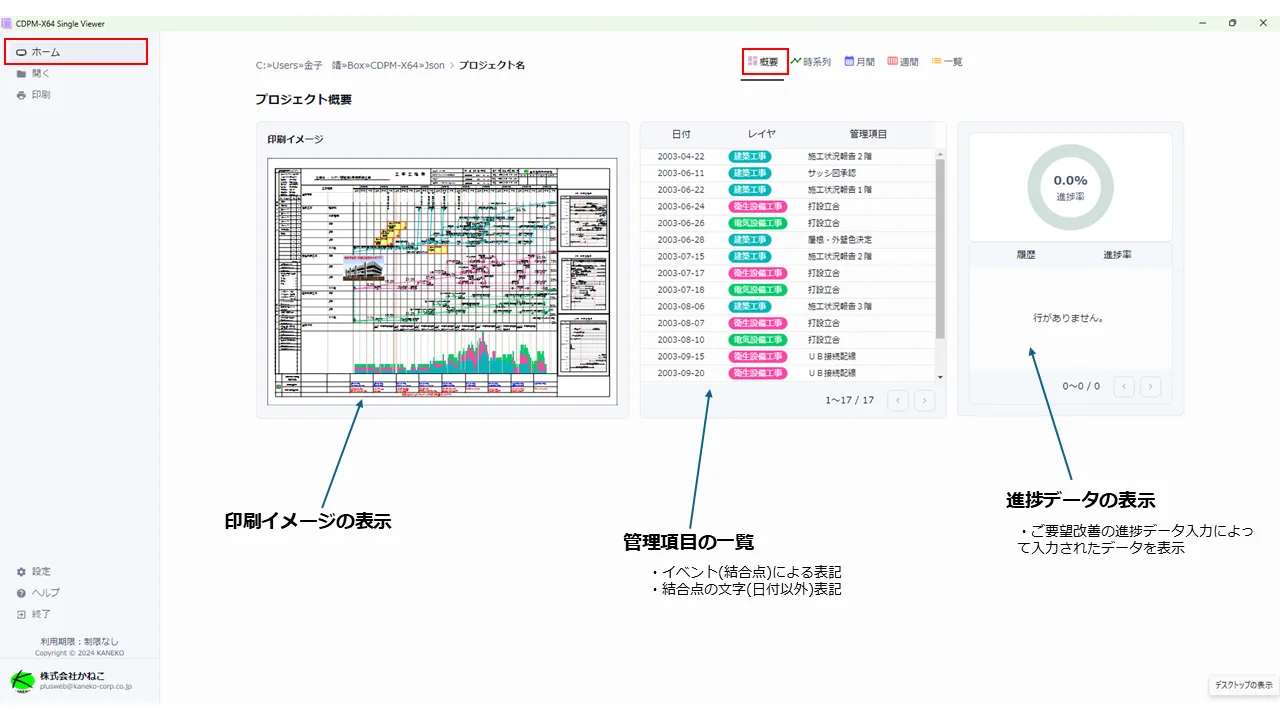The image size is (1280, 720).
Task: Click the 1~17 / 17 page count
Action: click(x=850, y=400)
